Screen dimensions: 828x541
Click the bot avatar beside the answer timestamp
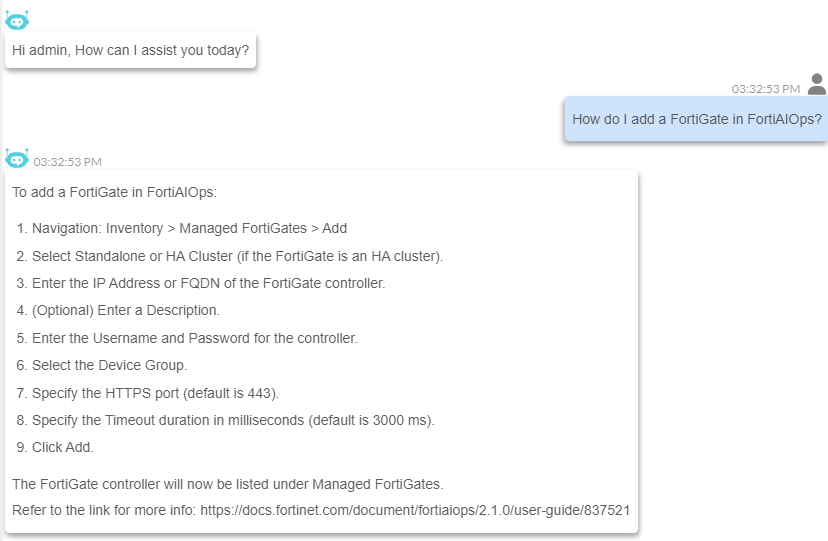[x=17, y=158]
